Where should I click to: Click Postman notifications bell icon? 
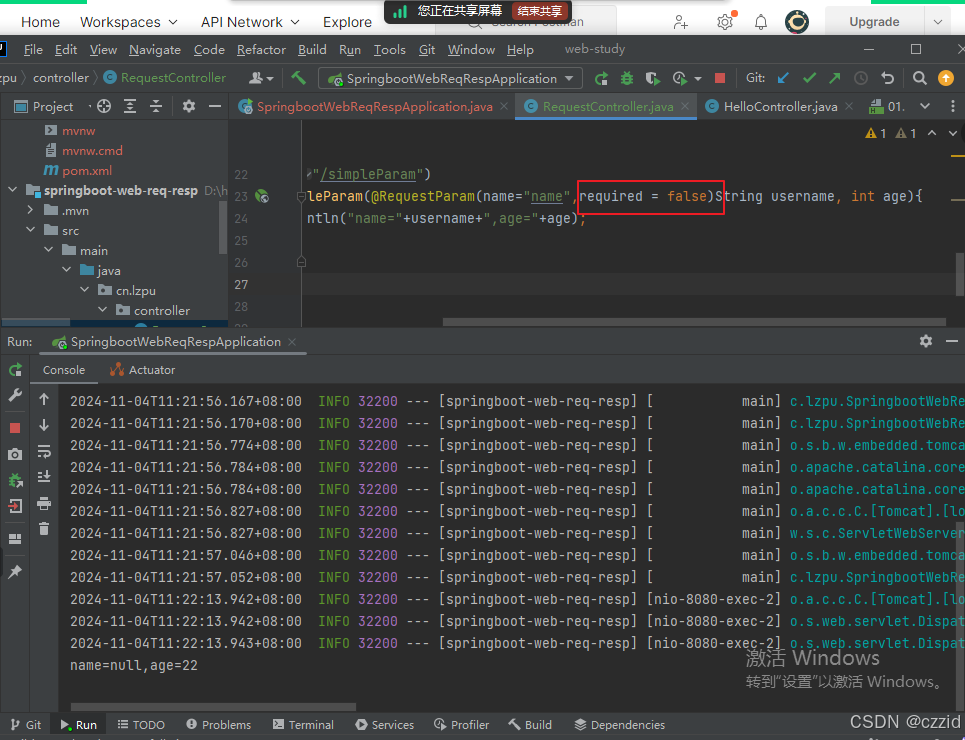(761, 22)
